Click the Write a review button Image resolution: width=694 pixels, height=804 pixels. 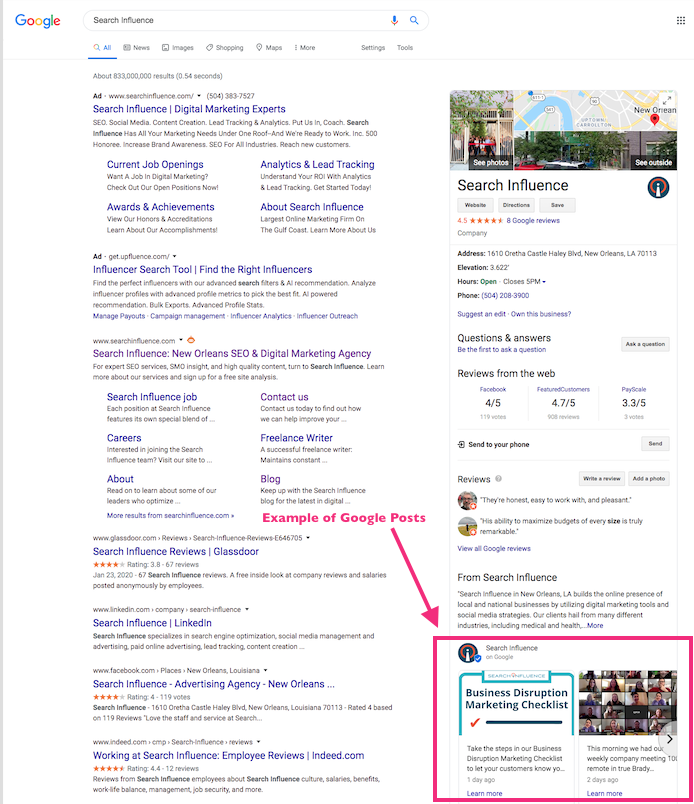(601, 479)
